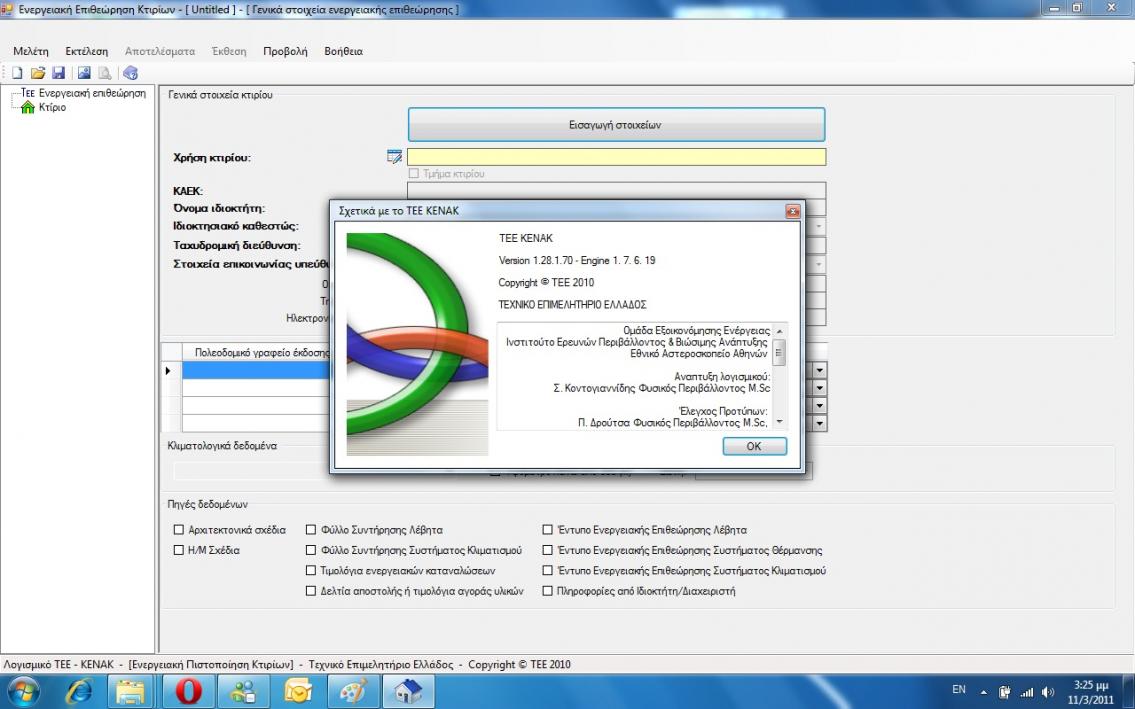Open the mail envelope taskbar icon

298,692
